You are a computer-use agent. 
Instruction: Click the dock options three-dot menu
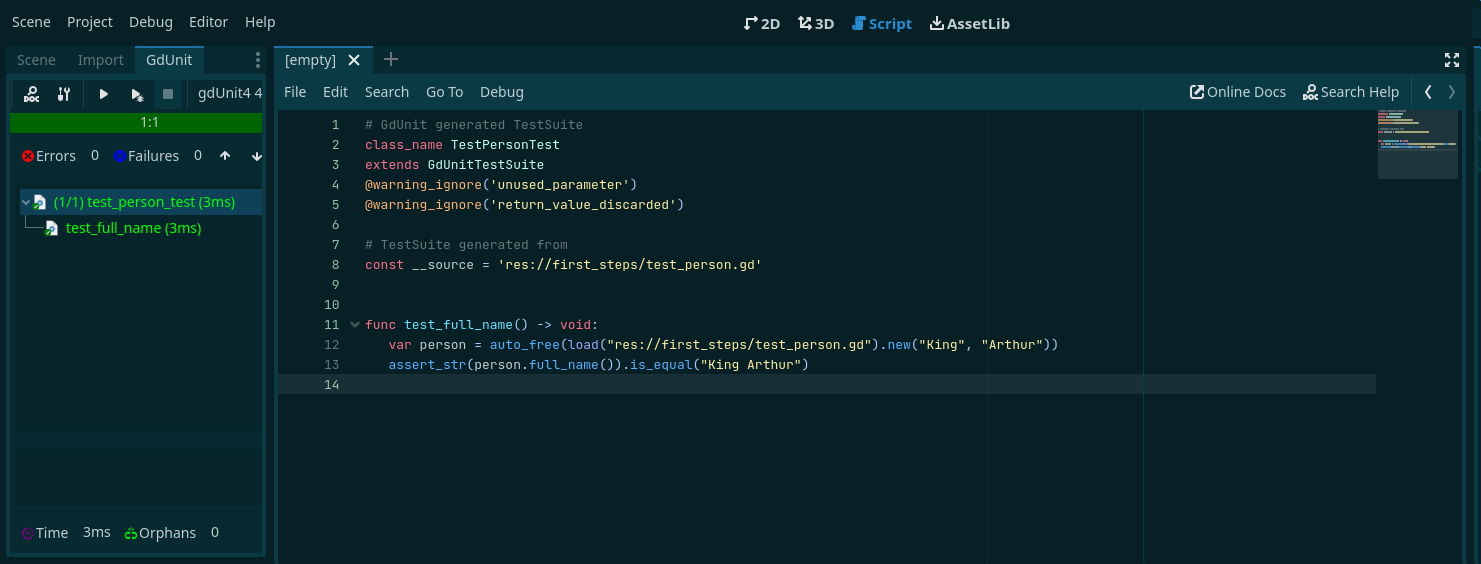(x=257, y=60)
